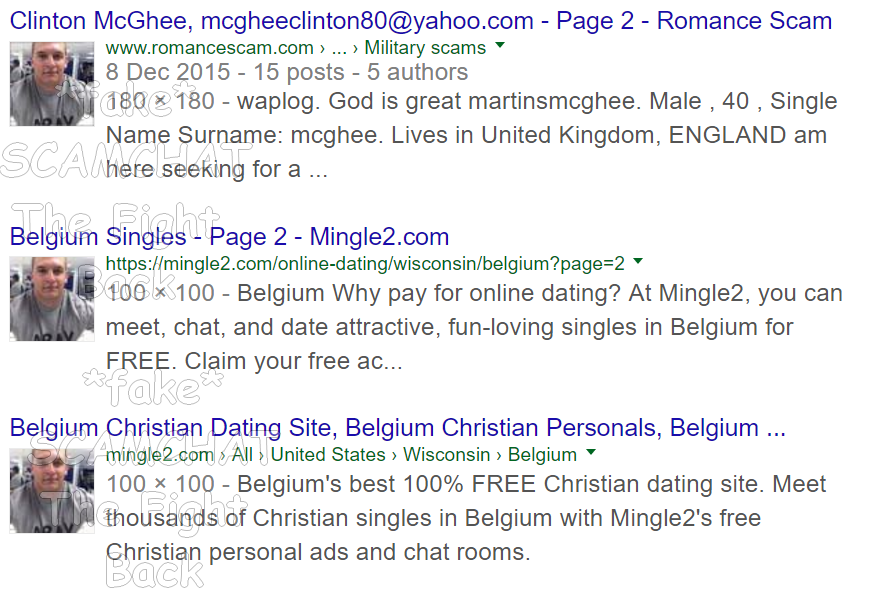Viewport: 876px width, 608px height.
Task: Click the '8 Dec 2015 - 15 posts' line
Action: (287, 72)
